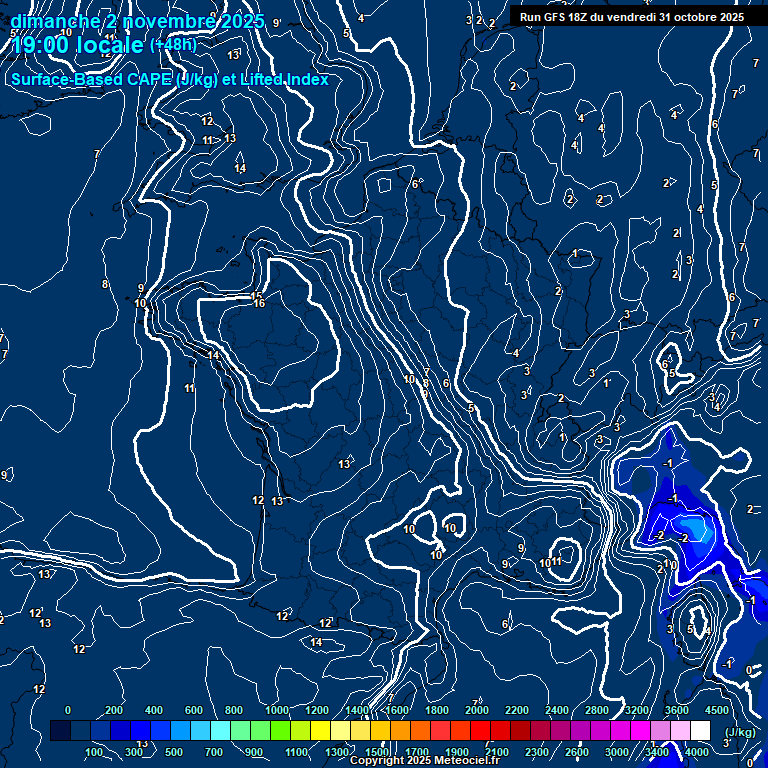Screen dimensions: 768x768
Task: Click the legend value "2800"
Action: click(x=597, y=710)
